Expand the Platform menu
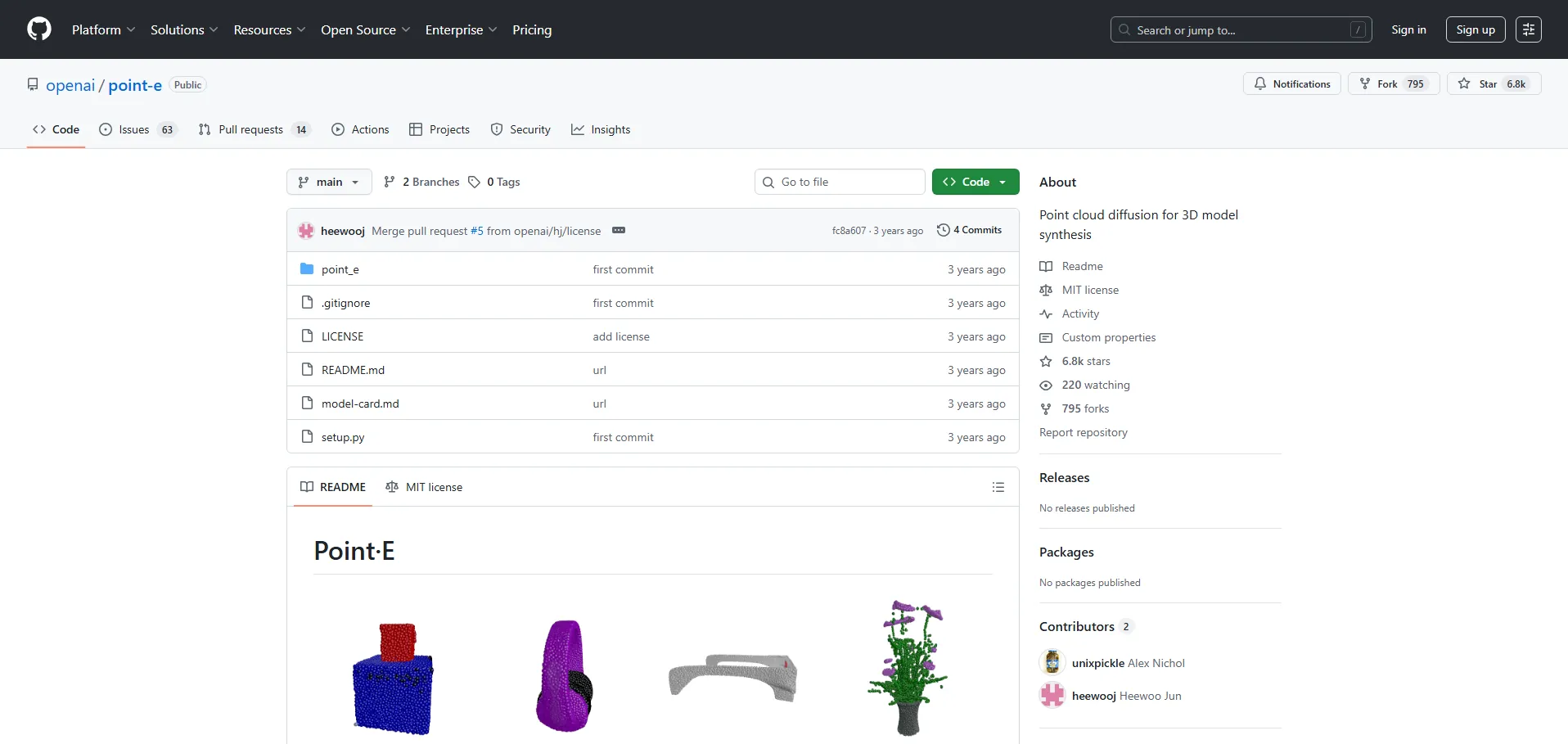 (103, 29)
